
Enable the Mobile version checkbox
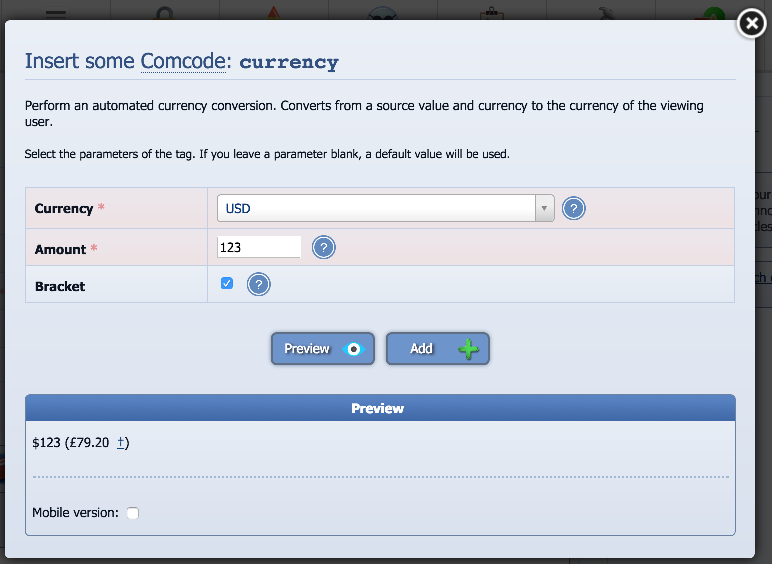pos(133,513)
